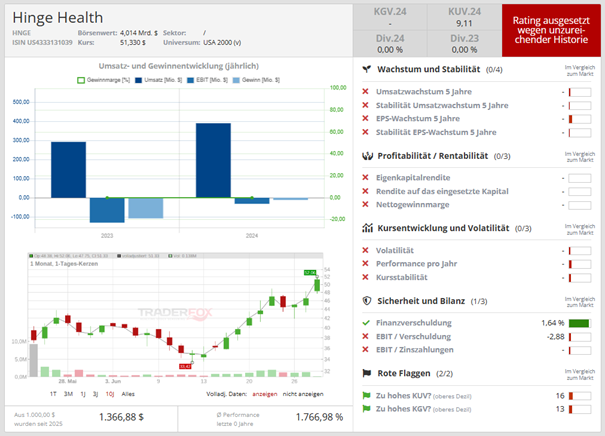The image size is (605, 436).
Task: Click red X next to Kursstabilität
Action: [x=365, y=277]
